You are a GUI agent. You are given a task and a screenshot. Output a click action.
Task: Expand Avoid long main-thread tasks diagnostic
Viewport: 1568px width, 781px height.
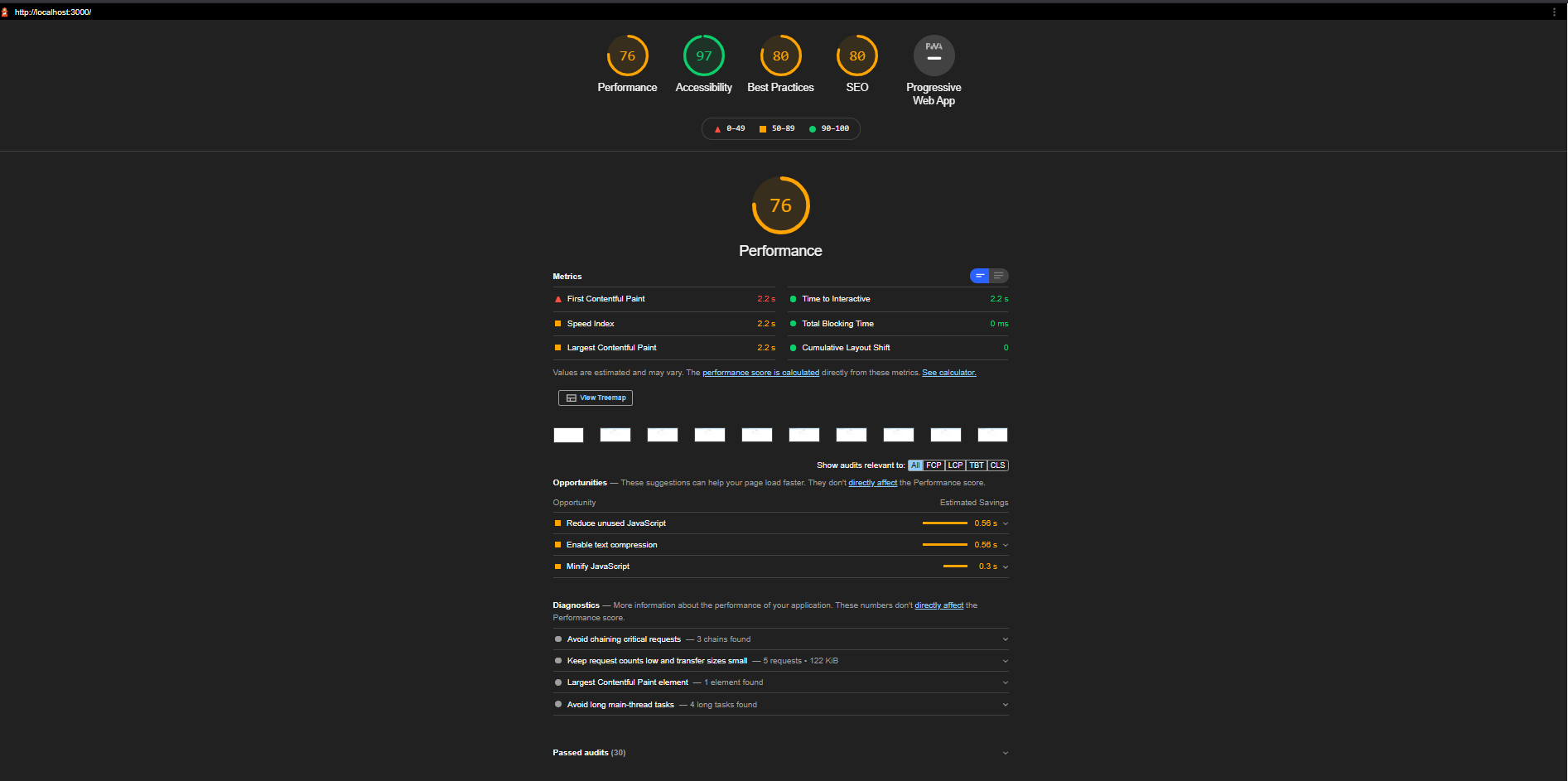780,705
